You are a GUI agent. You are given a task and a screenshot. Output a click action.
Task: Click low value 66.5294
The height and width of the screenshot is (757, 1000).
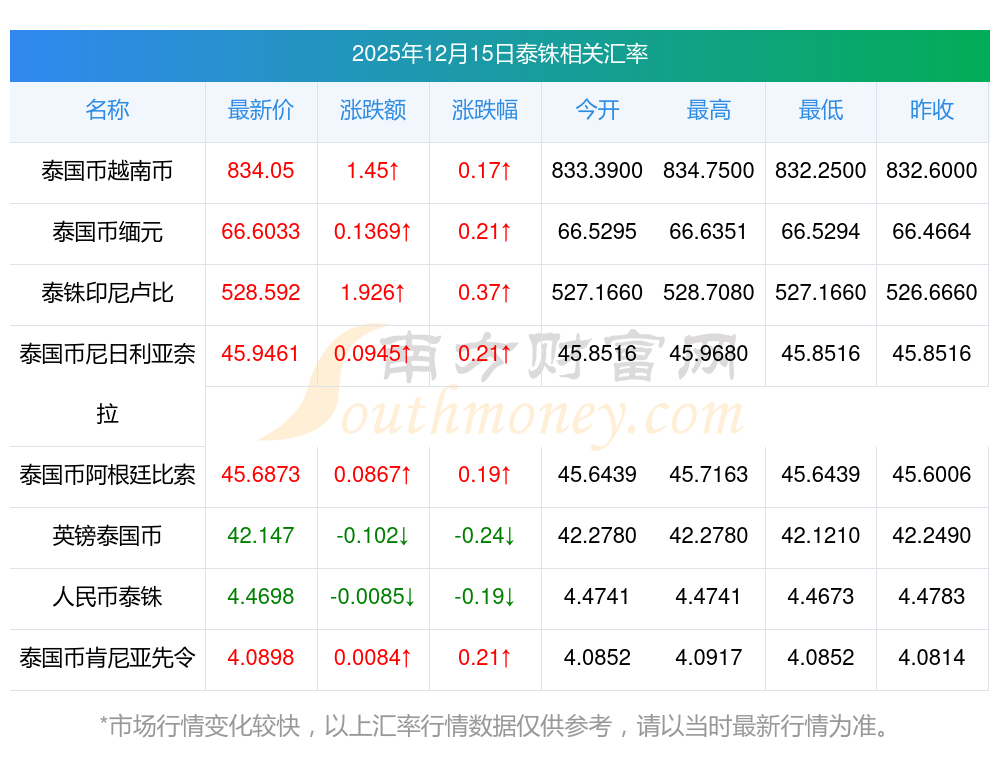(821, 232)
